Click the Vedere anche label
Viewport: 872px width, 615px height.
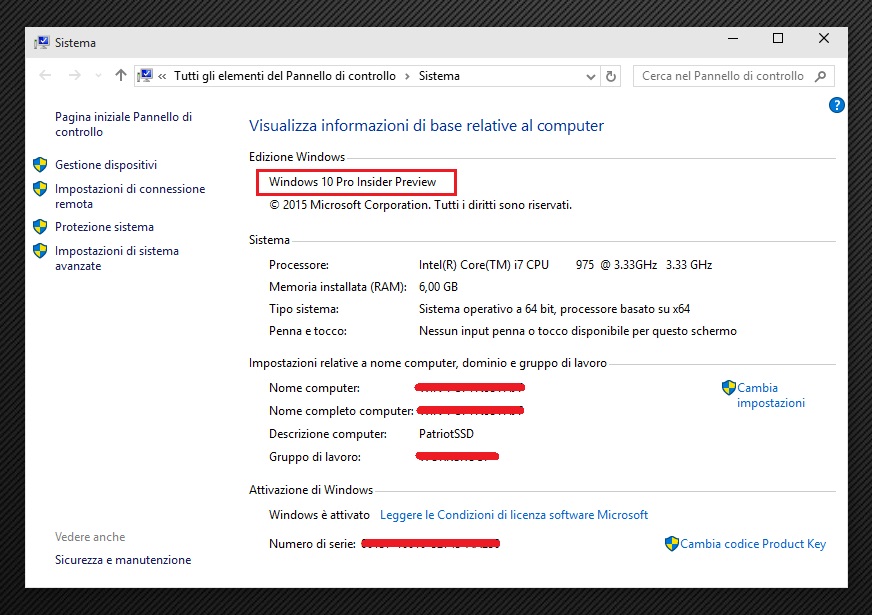pos(90,537)
